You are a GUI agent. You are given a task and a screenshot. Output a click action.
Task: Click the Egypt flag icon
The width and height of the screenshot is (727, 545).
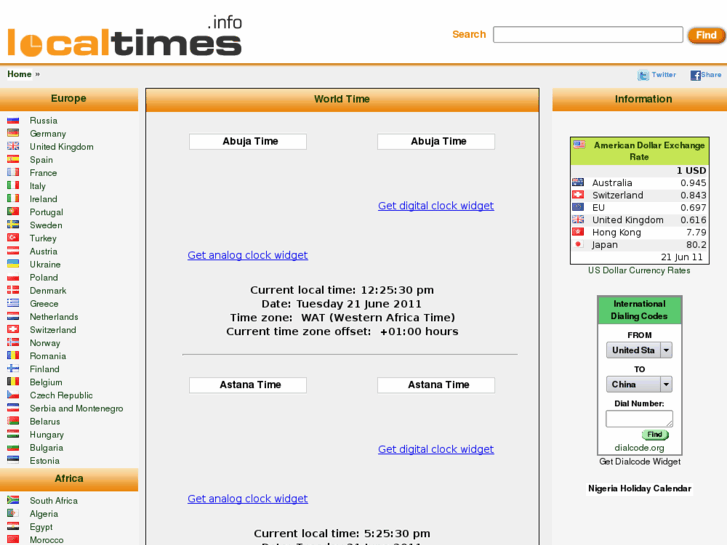click(13, 526)
